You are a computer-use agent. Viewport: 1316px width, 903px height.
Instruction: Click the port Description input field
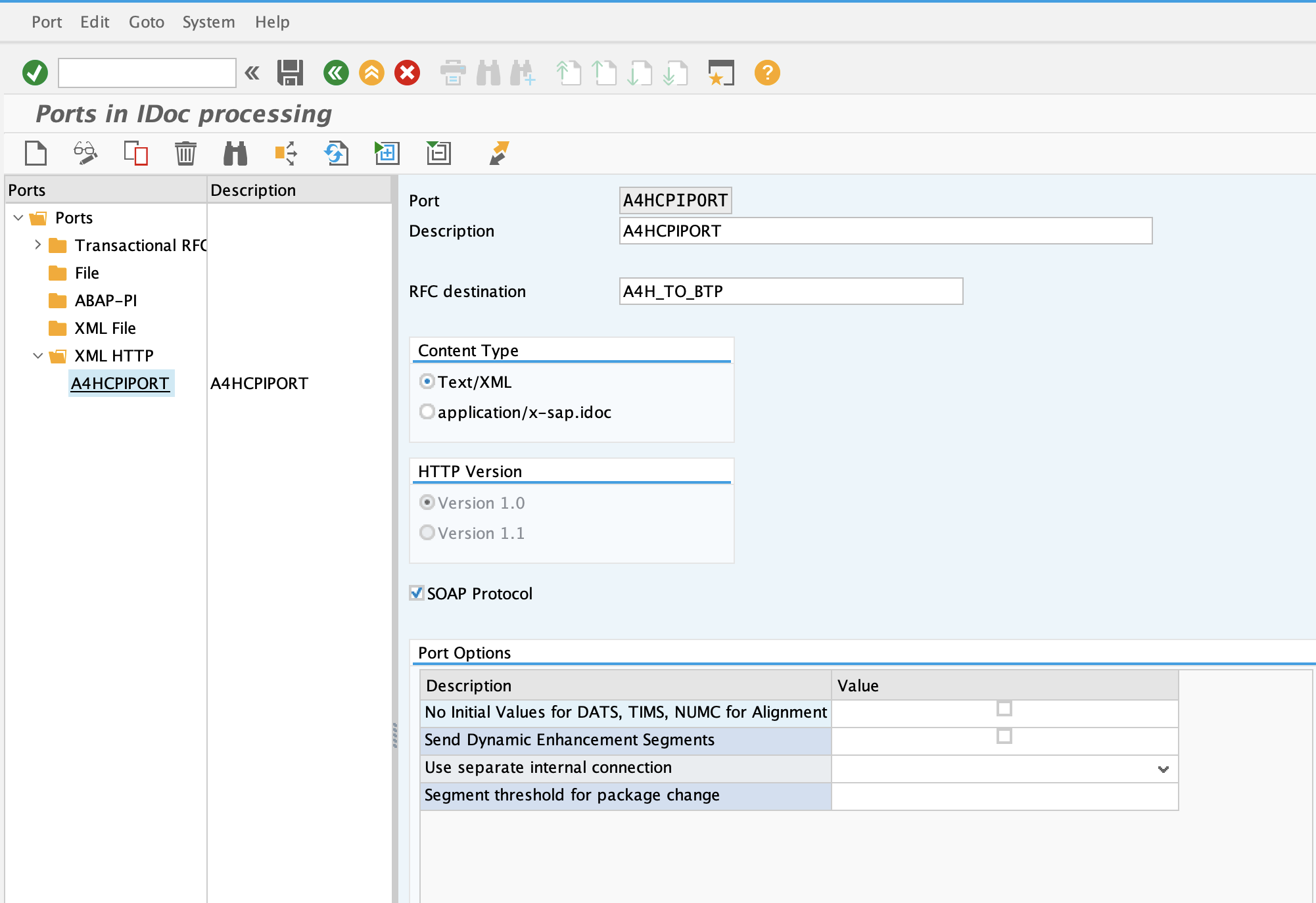pyautogui.click(x=885, y=231)
